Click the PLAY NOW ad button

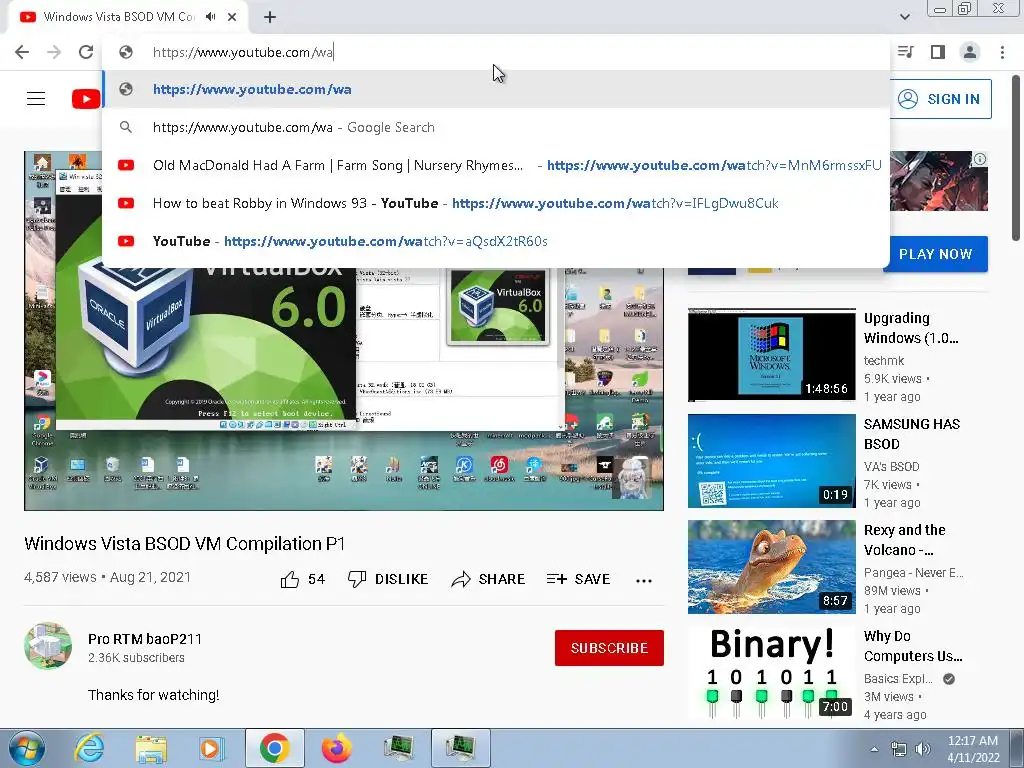936,254
